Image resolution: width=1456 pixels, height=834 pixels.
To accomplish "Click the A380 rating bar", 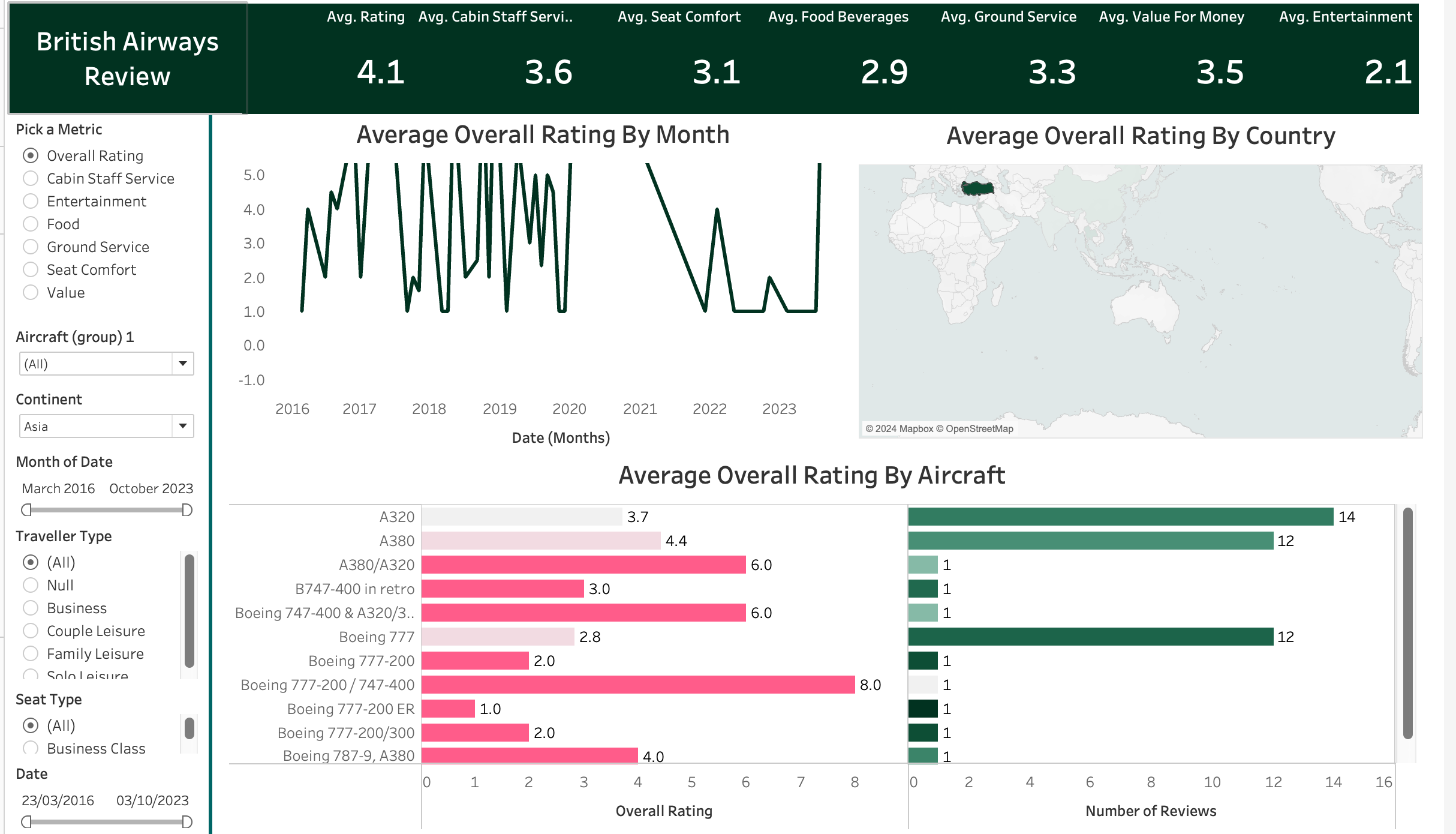I will (540, 541).
